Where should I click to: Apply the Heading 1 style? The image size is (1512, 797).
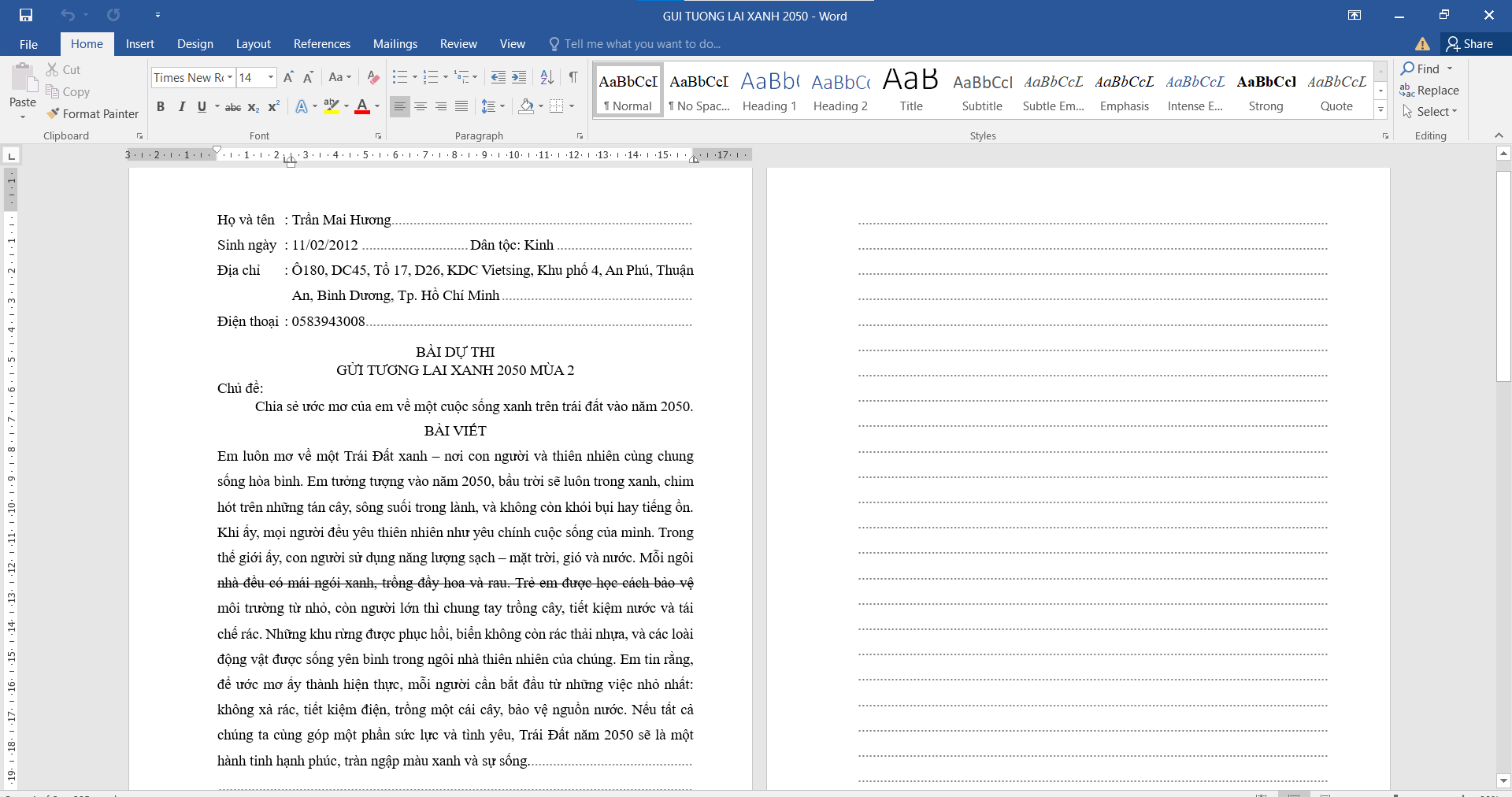[x=769, y=91]
